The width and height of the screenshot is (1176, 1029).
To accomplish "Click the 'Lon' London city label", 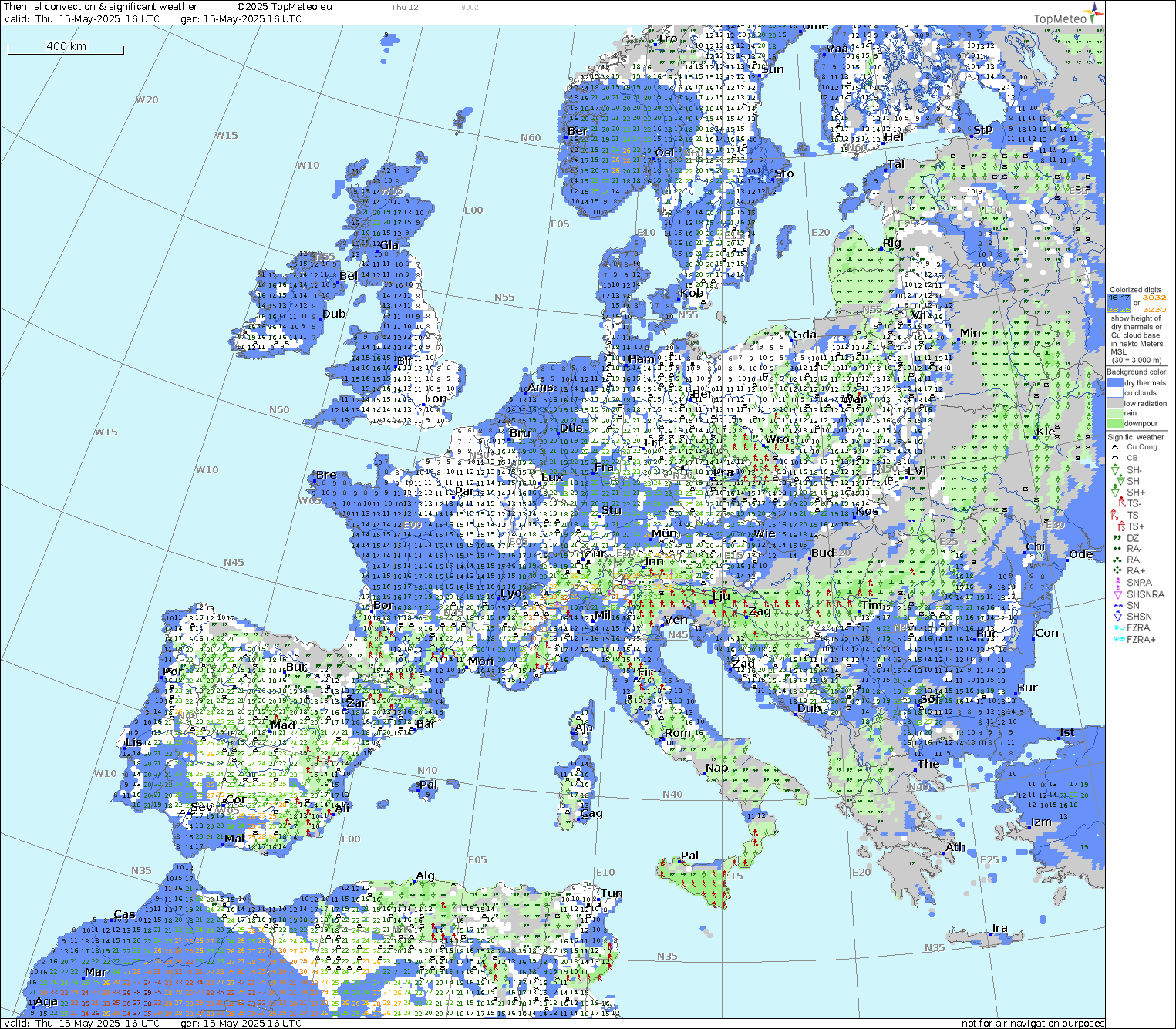I will [x=436, y=398].
